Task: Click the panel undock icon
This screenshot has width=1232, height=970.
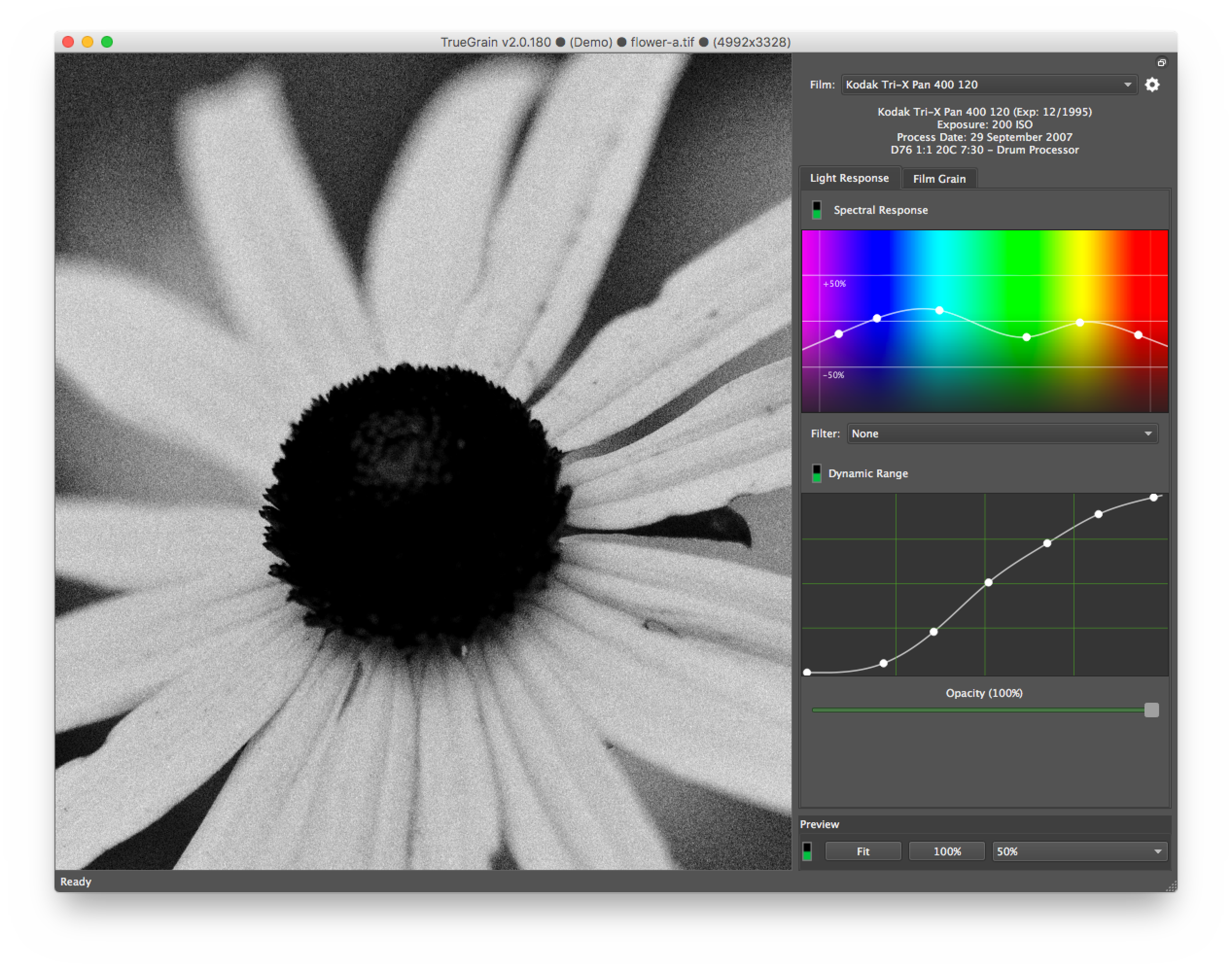Action: (x=1162, y=63)
